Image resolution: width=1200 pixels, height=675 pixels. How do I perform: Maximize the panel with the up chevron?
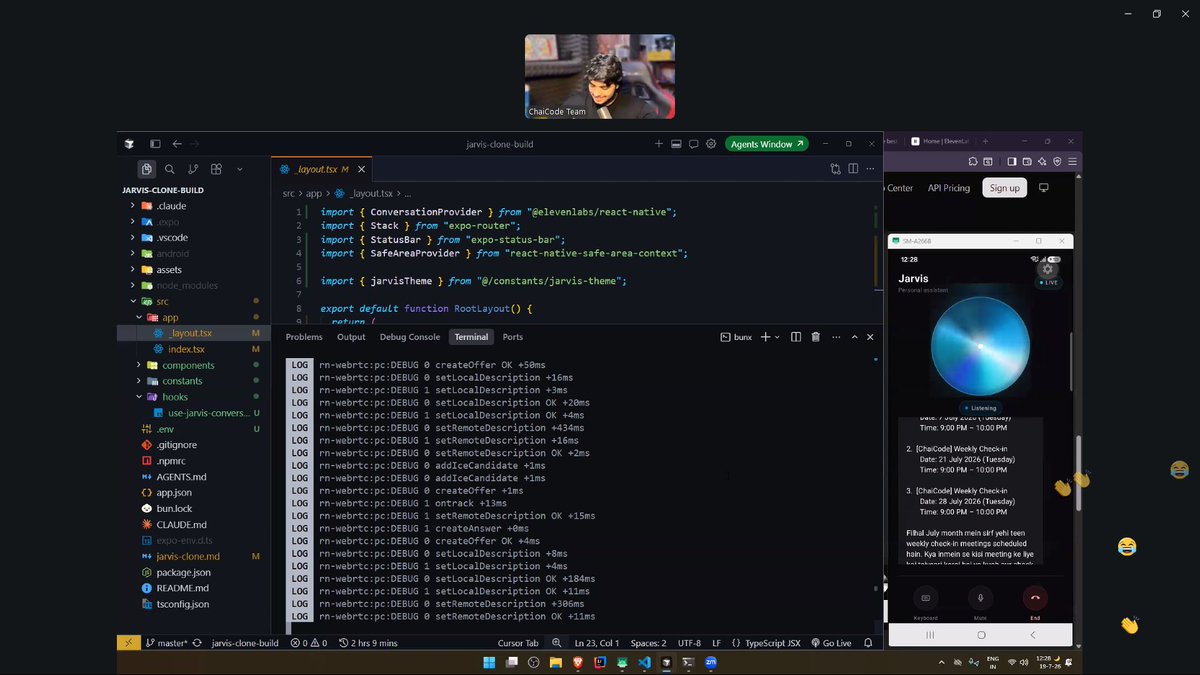pyautogui.click(x=854, y=337)
